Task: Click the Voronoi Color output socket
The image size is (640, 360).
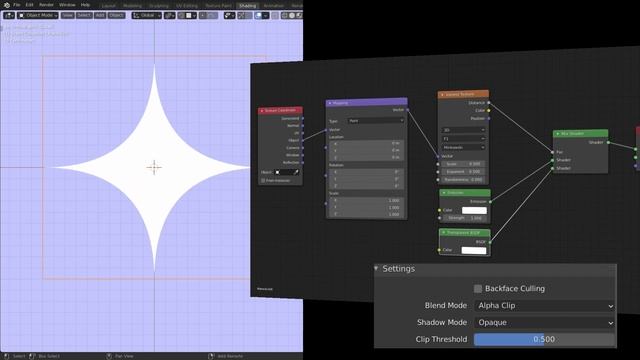Action: click(489, 111)
